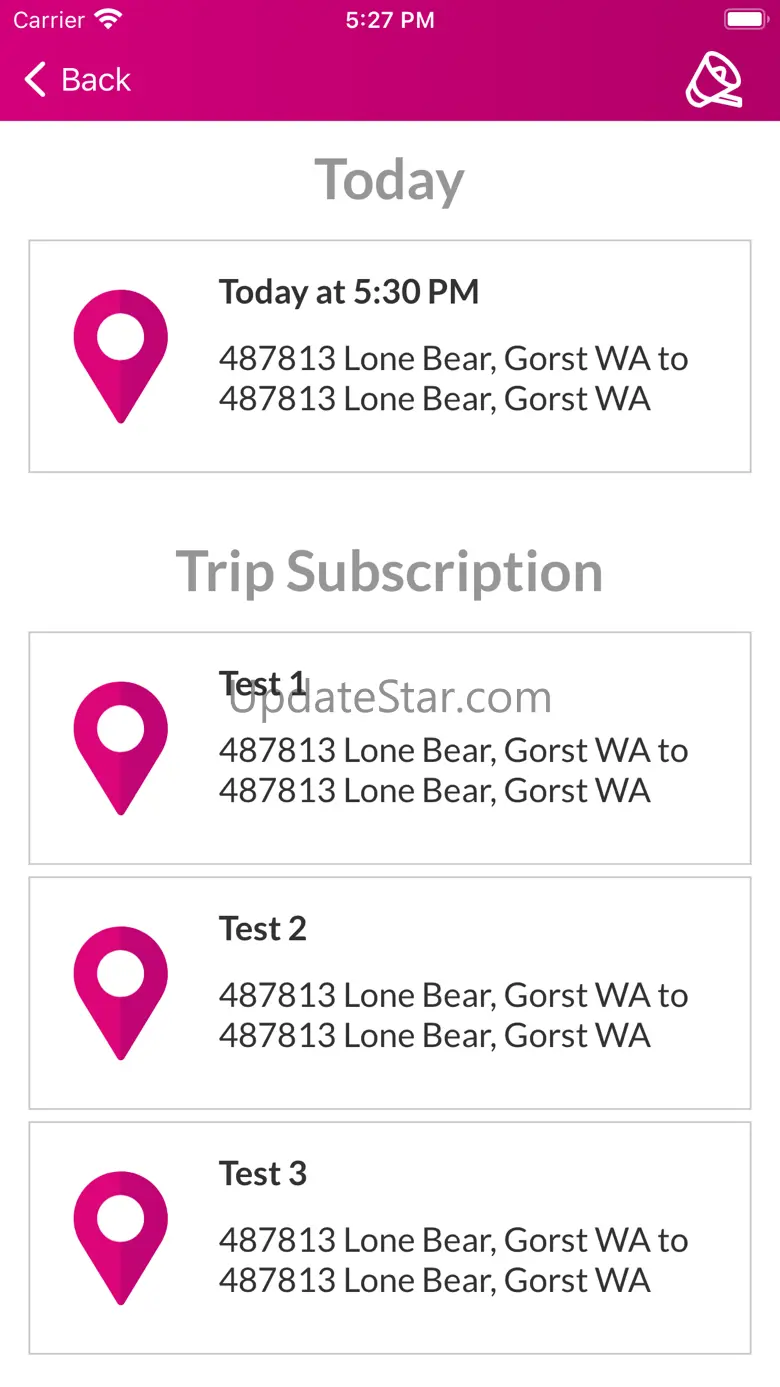The image size is (780, 1387).
Task: Tap the Trip Subscription section heading
Action: tap(389, 572)
